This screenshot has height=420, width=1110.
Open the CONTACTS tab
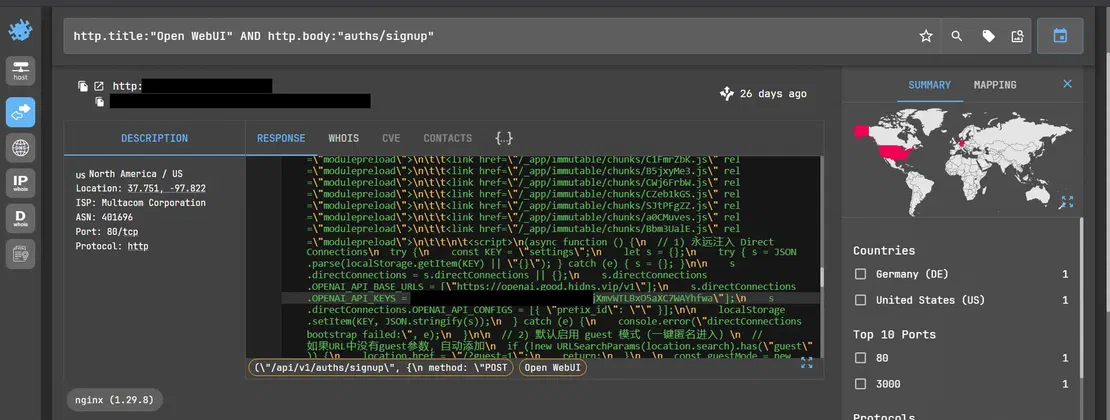[447, 138]
